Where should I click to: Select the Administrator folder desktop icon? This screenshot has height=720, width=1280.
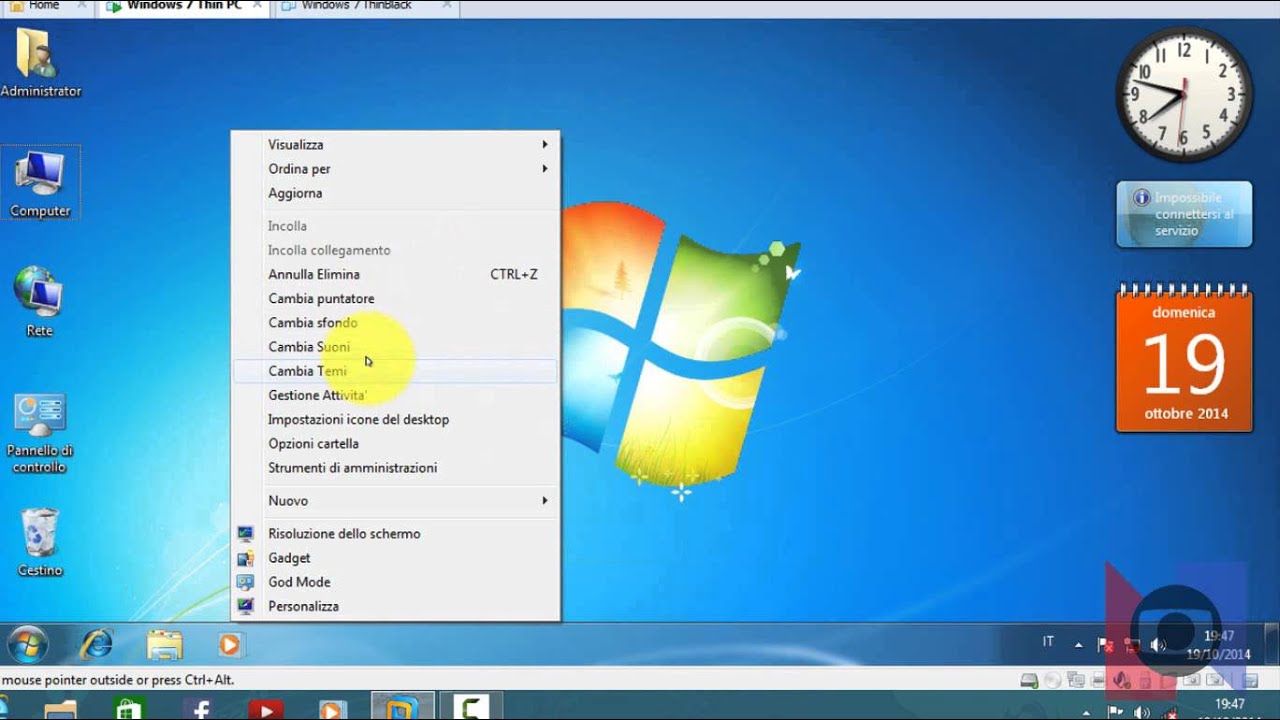tap(40, 64)
